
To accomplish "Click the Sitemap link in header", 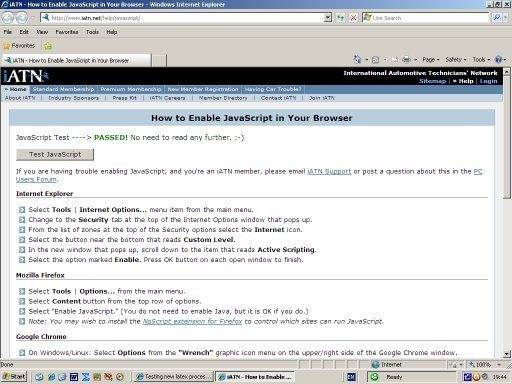I will click(x=432, y=81).
